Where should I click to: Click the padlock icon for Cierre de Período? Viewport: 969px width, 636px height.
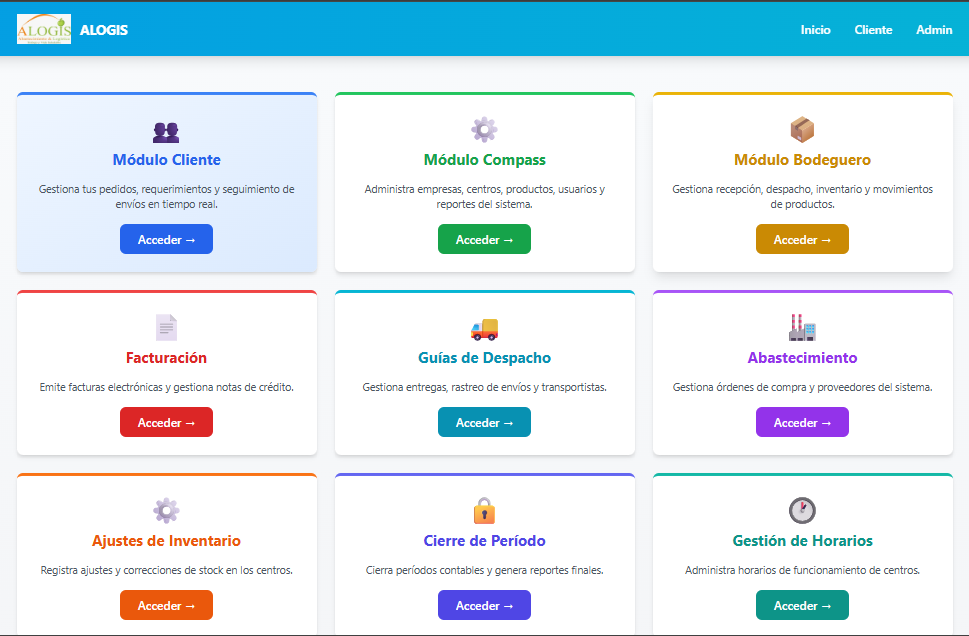484,510
